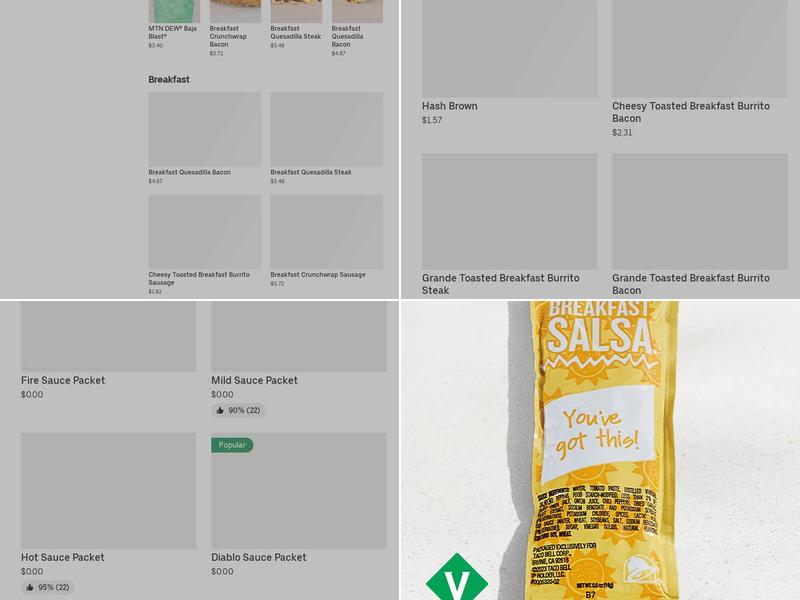
Task: Click the Breakfast section heading
Action: pos(169,80)
